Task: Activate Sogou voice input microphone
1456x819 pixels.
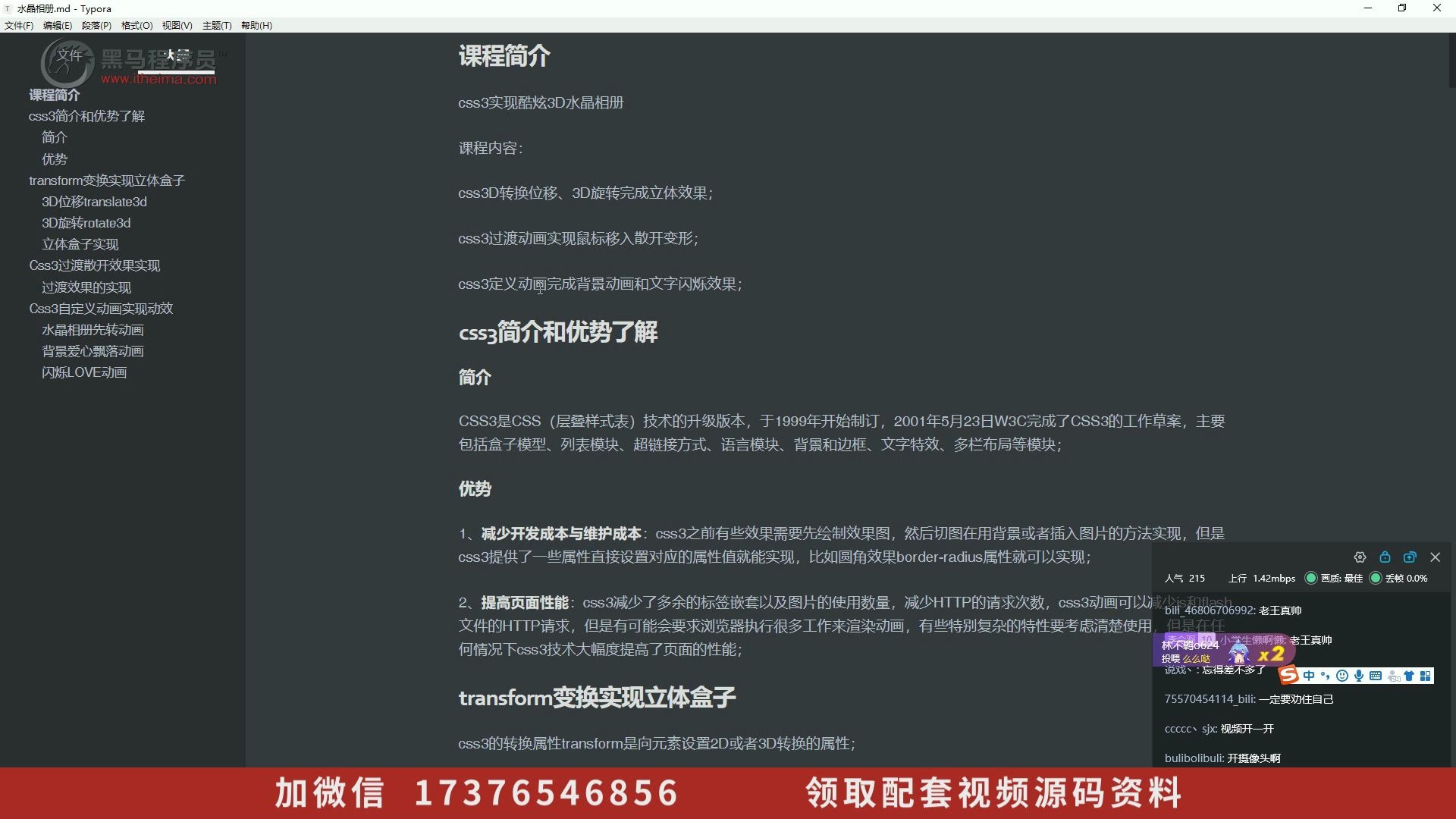Action: click(1359, 676)
